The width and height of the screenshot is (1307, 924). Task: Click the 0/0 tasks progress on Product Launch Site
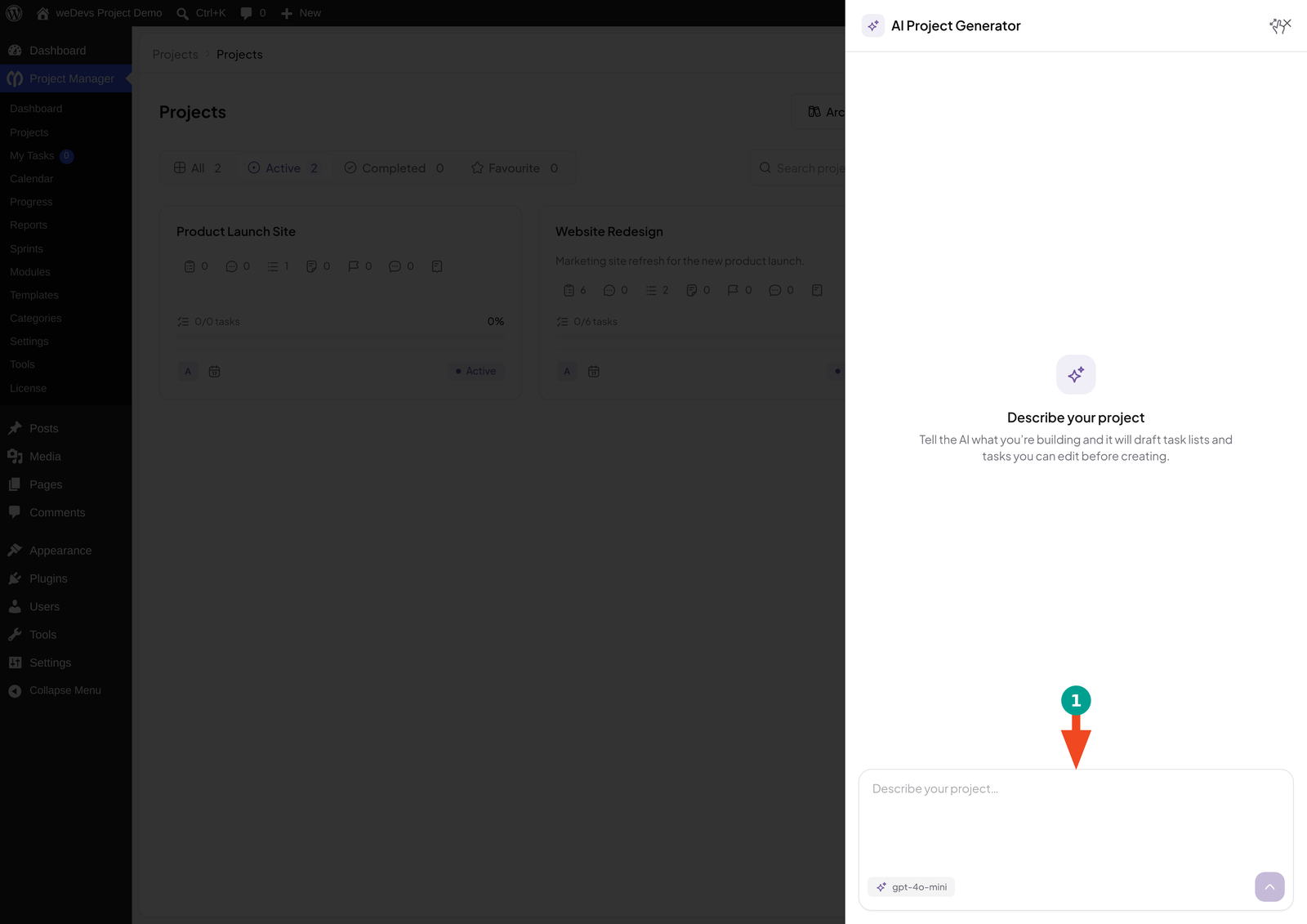click(209, 322)
